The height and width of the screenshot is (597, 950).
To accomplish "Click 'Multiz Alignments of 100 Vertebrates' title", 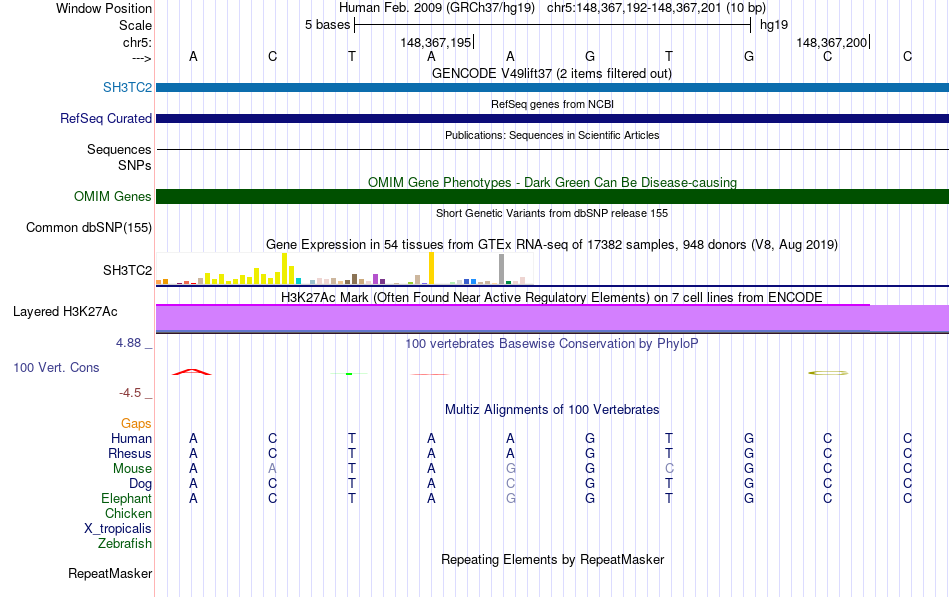I will click(x=552, y=410).
